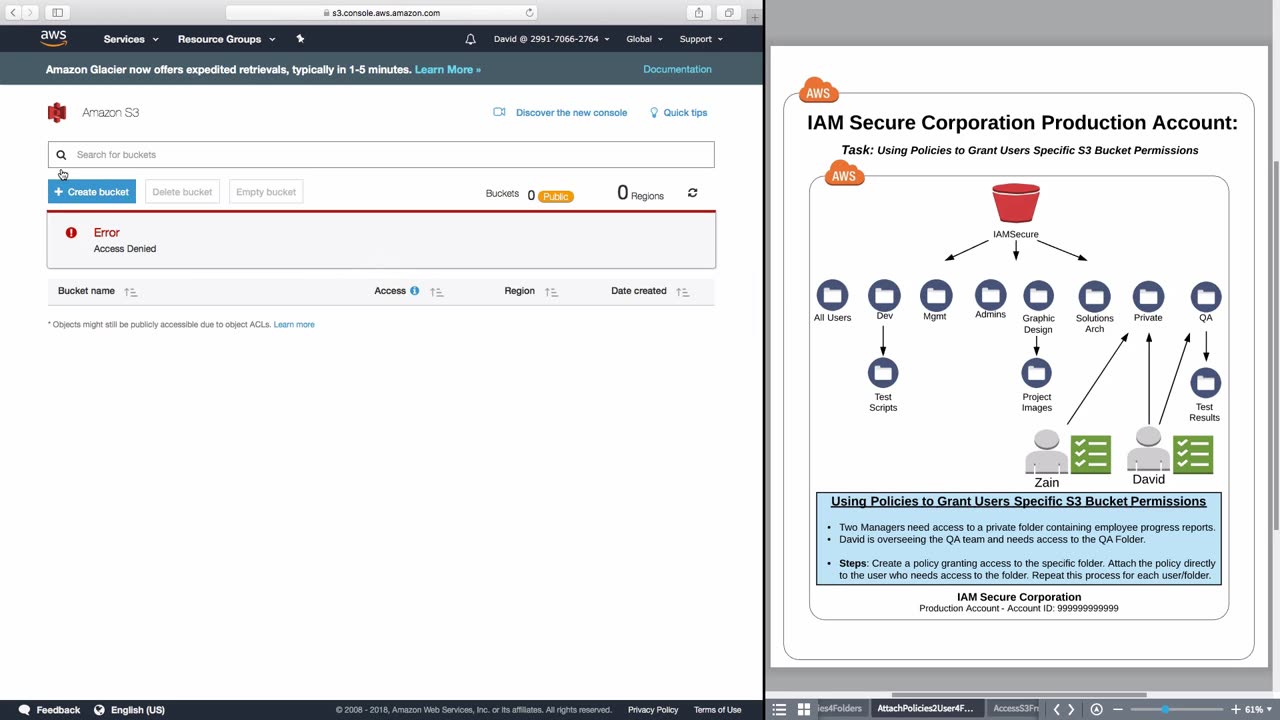Open the Glacier Learn More link
This screenshot has width=1280, height=720.
click(x=448, y=70)
